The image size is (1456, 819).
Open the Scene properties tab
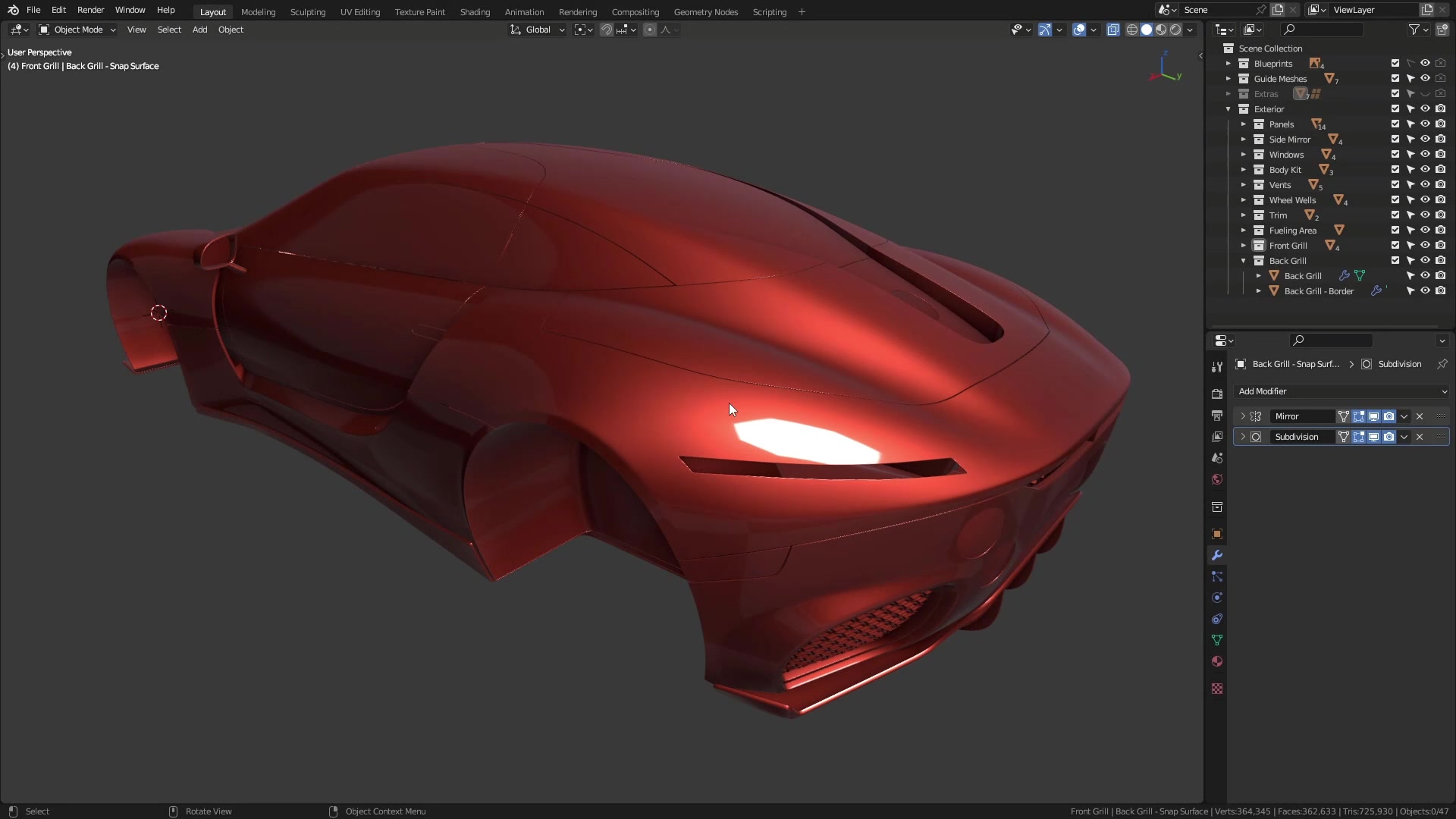click(x=1217, y=458)
